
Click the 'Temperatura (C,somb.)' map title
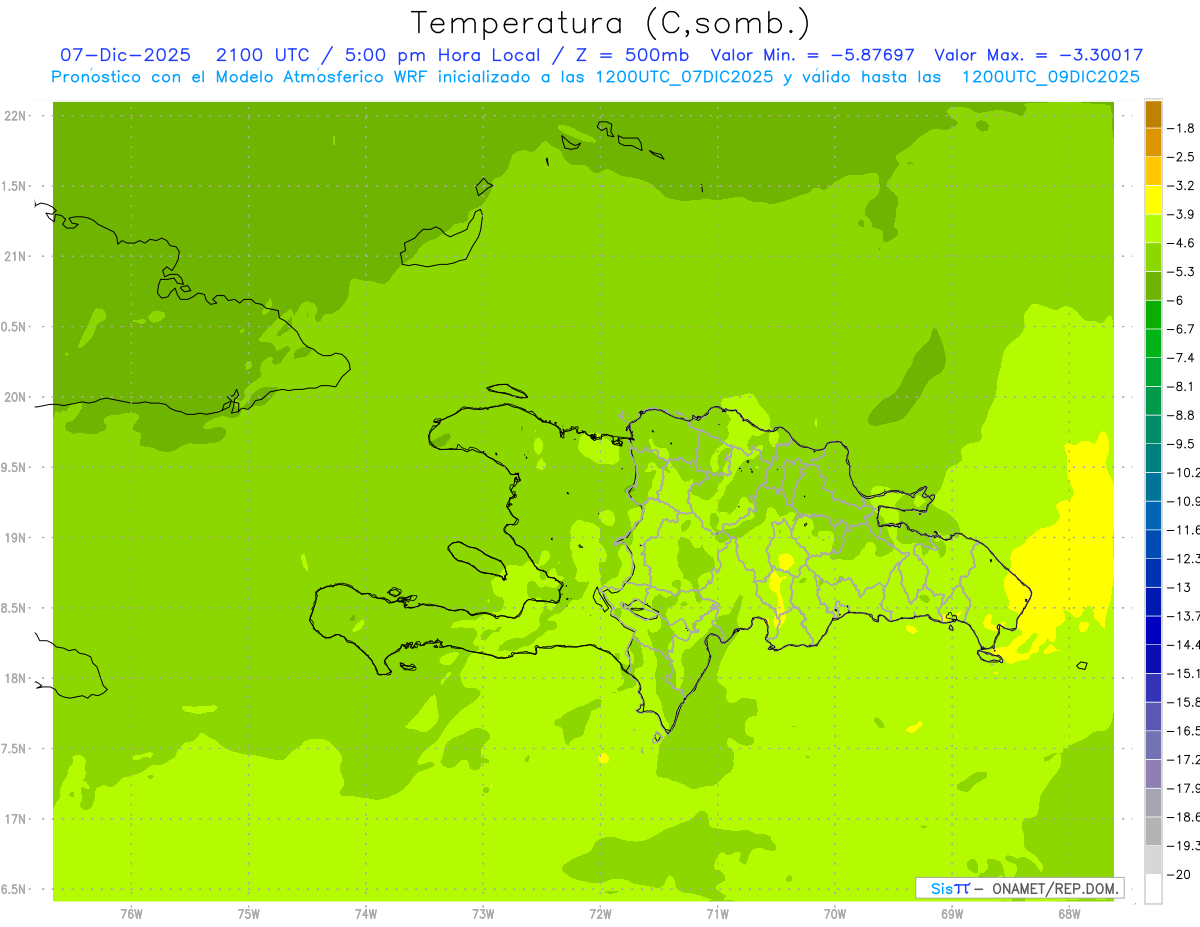click(x=611, y=23)
